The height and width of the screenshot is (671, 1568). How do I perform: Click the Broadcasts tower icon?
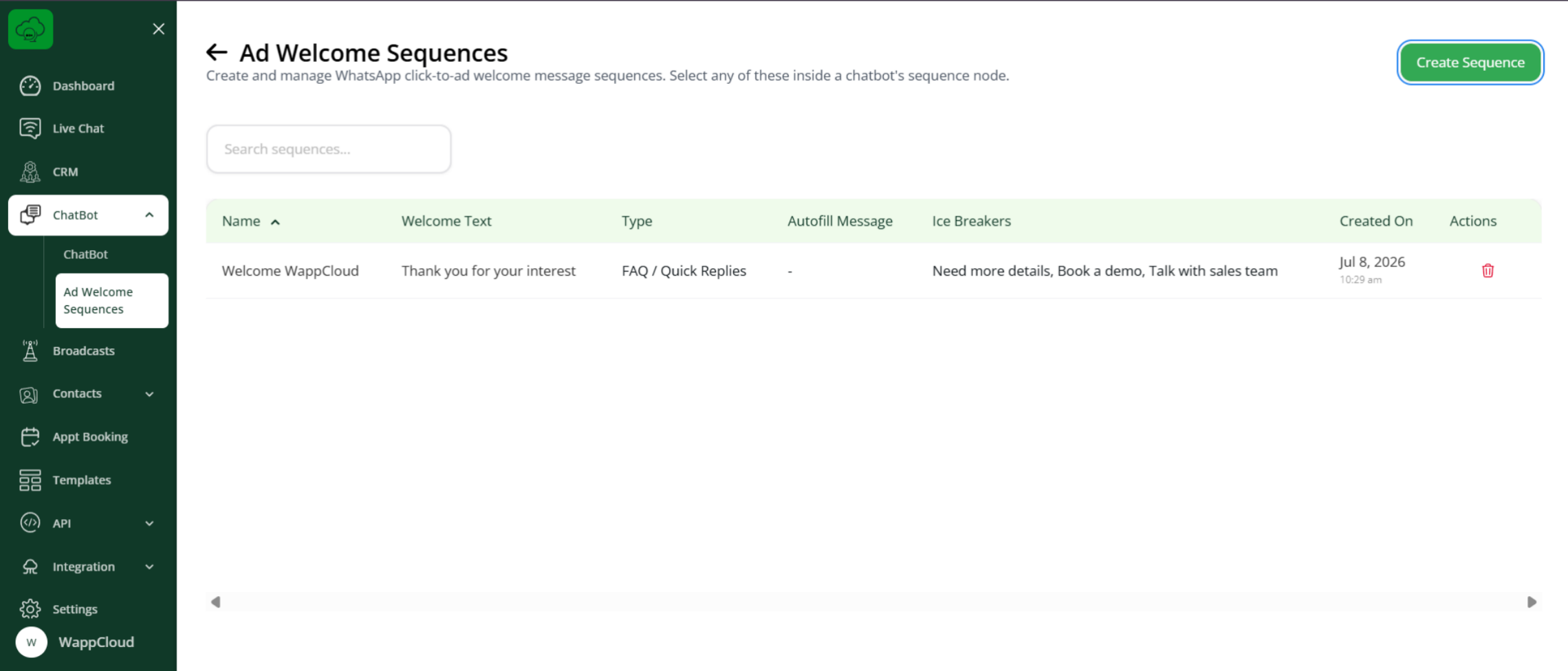pos(30,351)
